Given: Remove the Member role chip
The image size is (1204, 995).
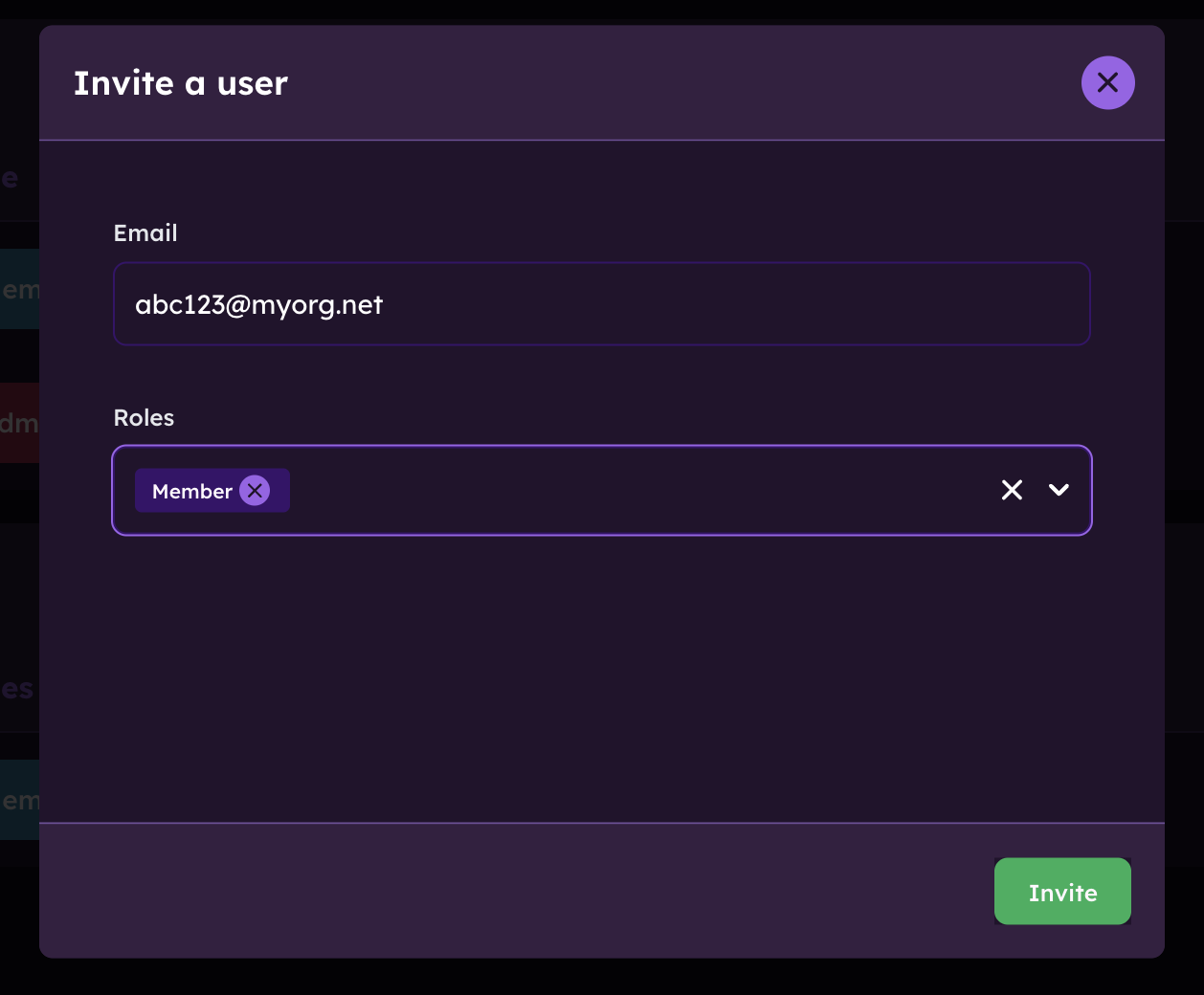Looking at the screenshot, I should pyautogui.click(x=255, y=491).
